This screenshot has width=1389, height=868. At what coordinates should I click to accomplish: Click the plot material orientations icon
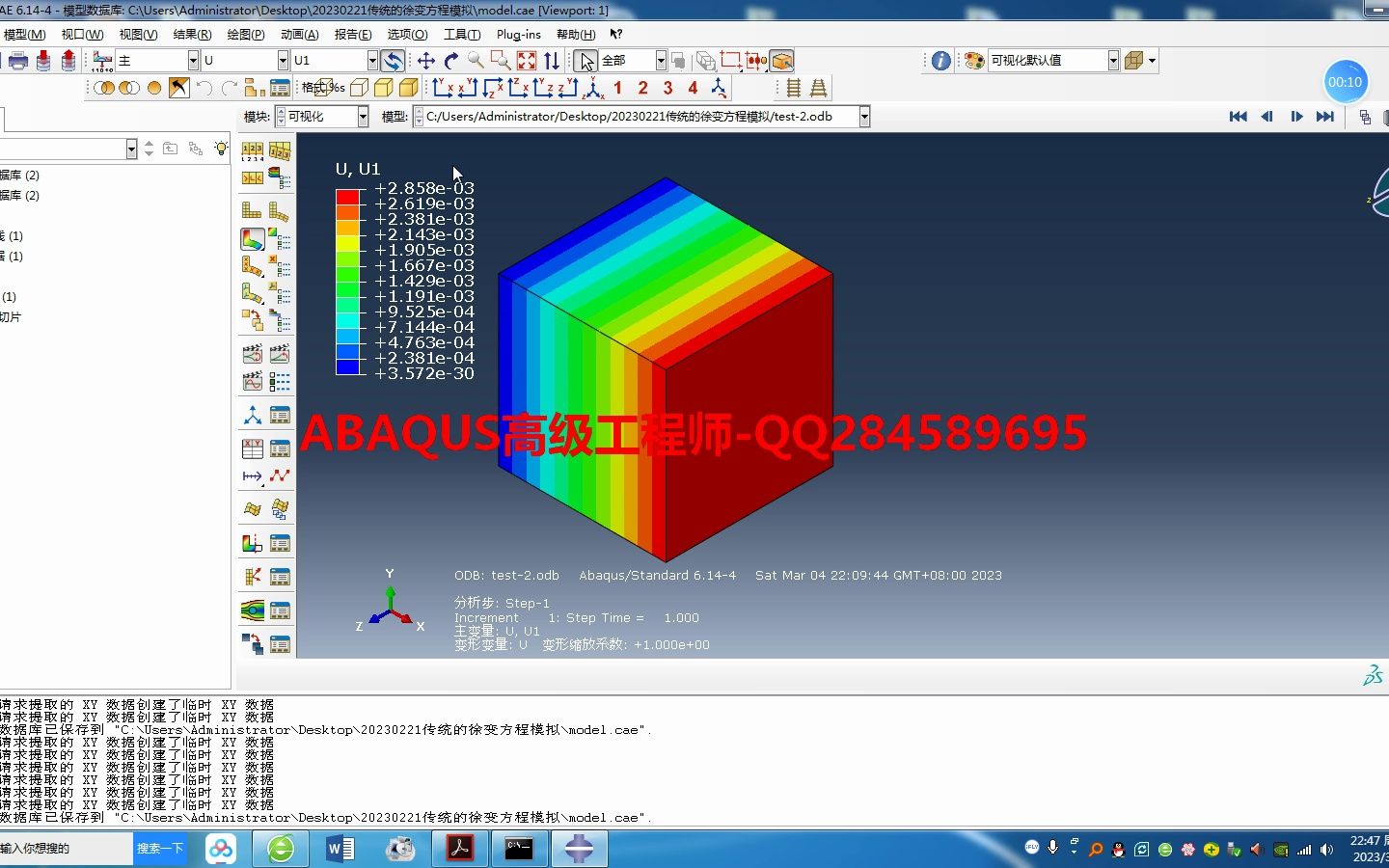tap(252, 292)
